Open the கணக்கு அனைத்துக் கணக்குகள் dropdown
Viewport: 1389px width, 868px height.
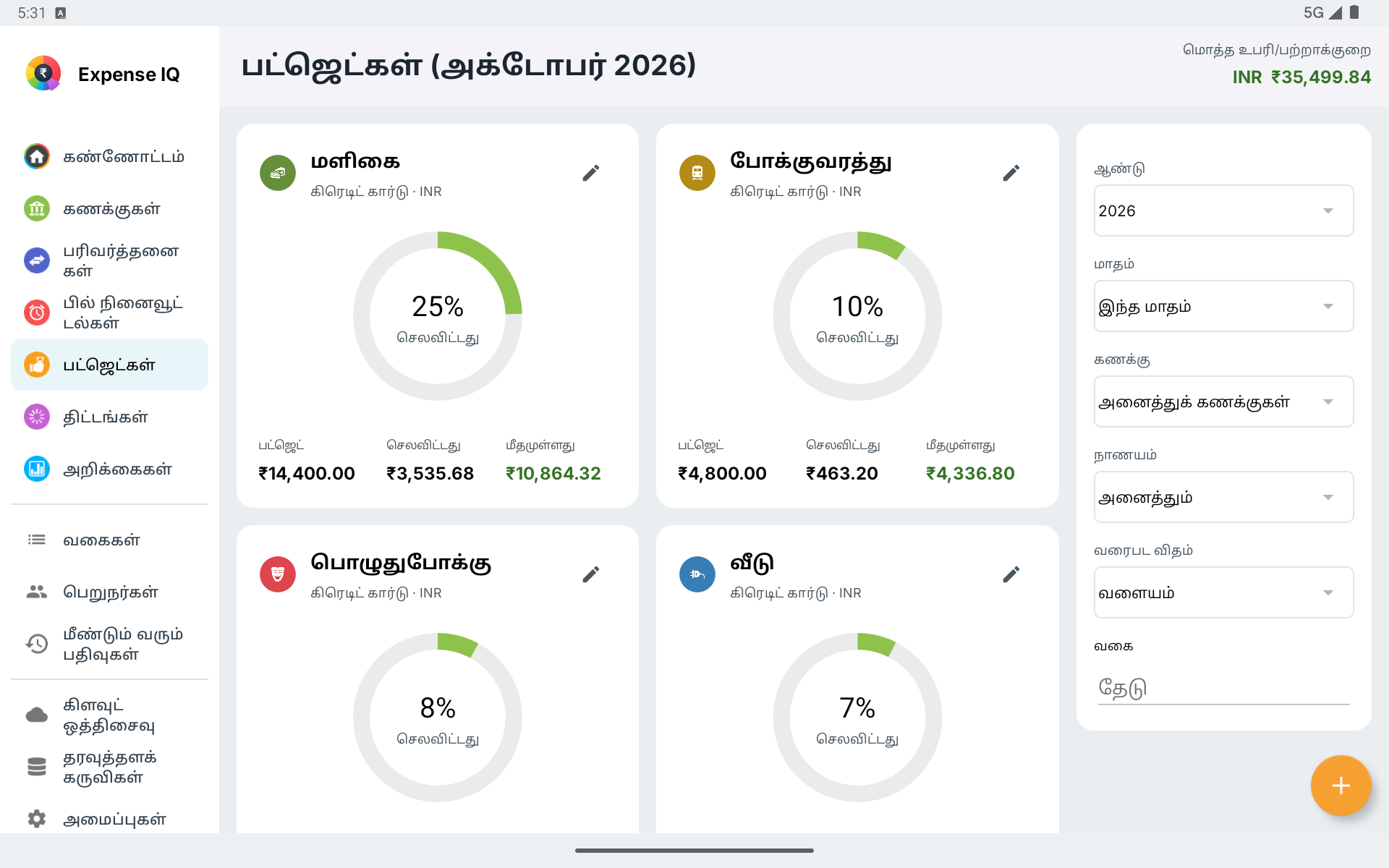pyautogui.click(x=1223, y=401)
